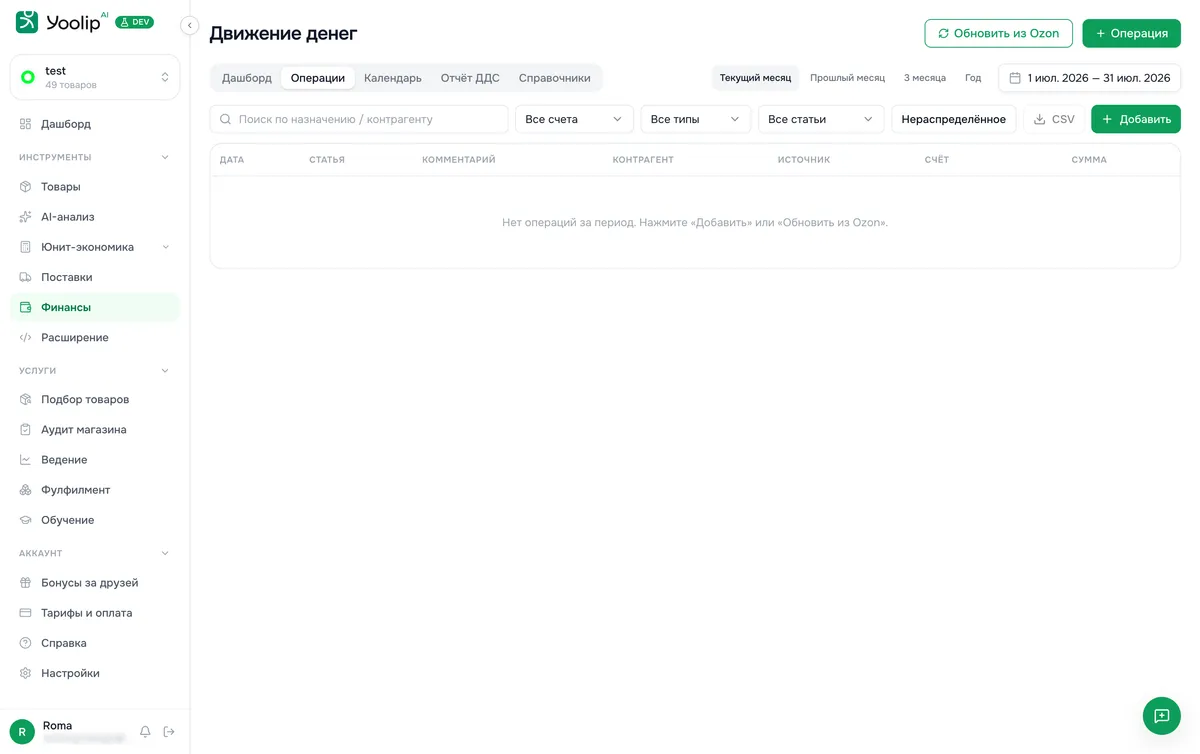Open the Все типы dropdown
The image size is (1200, 754).
point(695,119)
